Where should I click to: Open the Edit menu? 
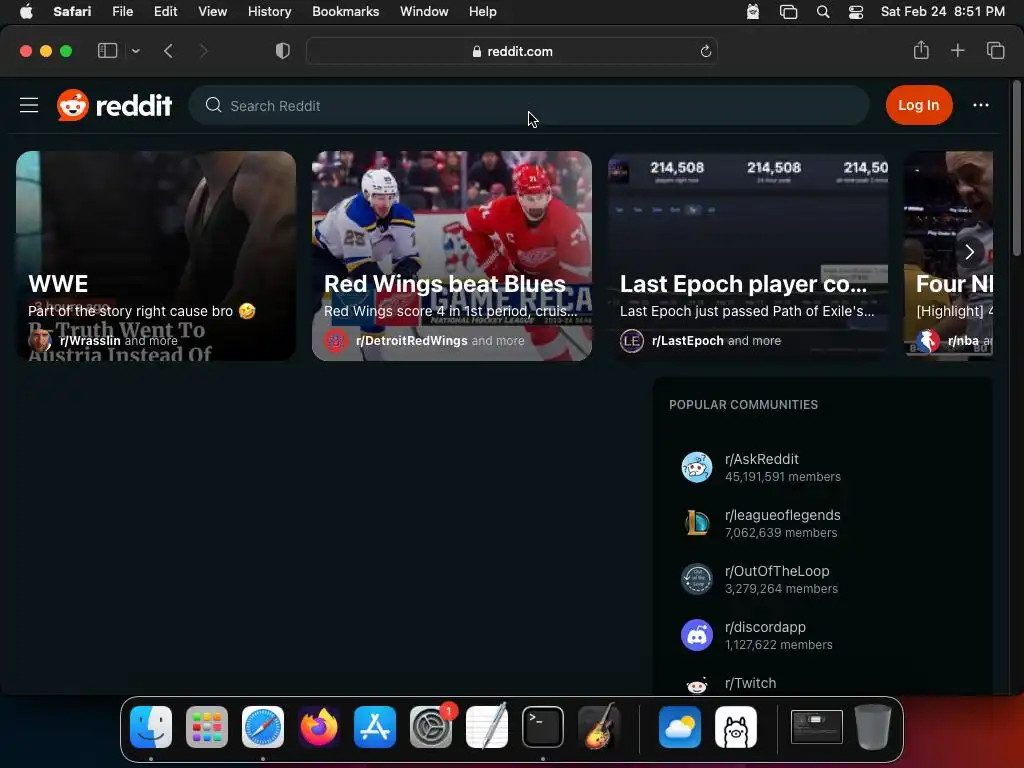click(165, 11)
